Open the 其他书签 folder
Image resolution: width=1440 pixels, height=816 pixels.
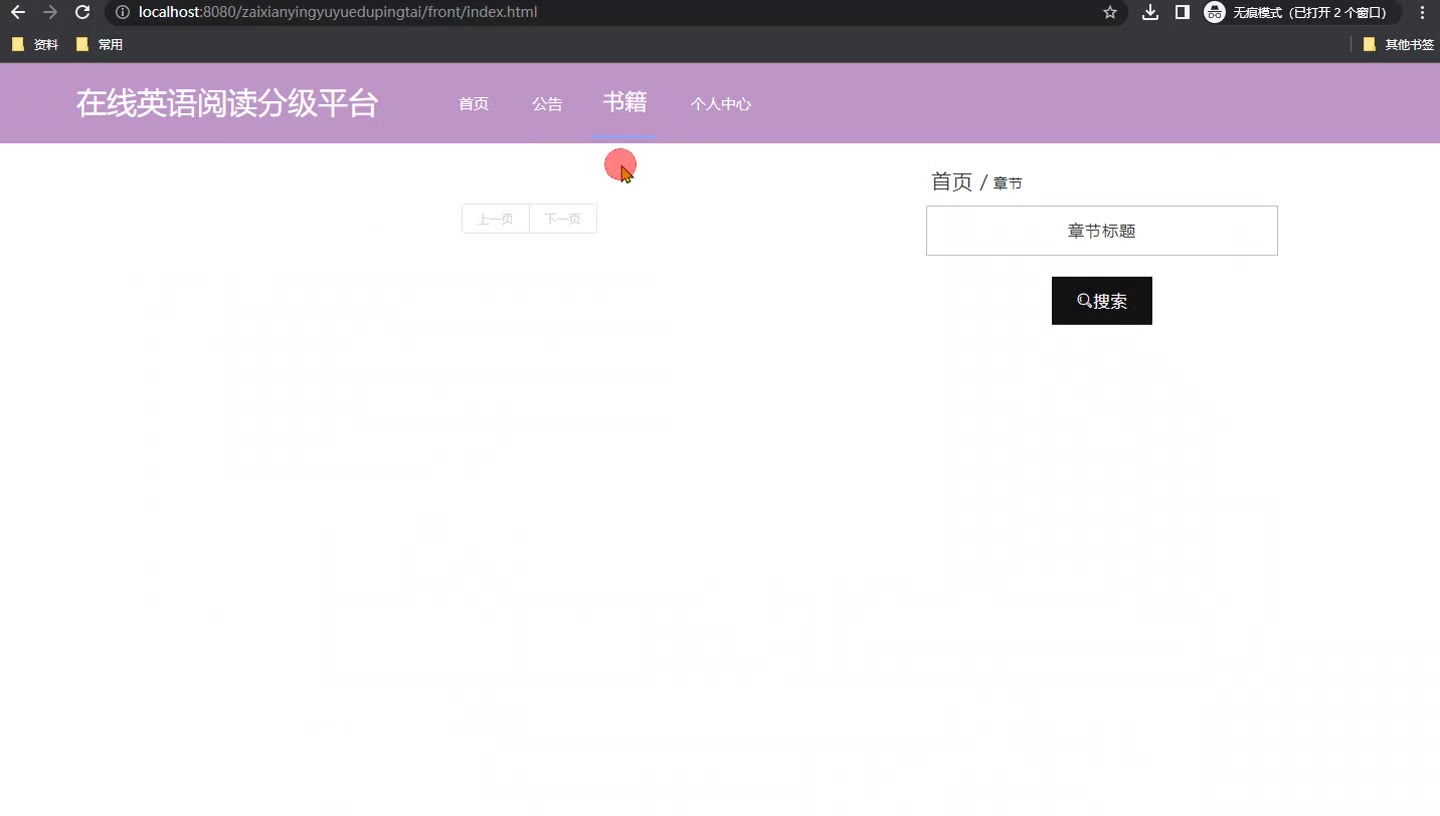point(1398,45)
